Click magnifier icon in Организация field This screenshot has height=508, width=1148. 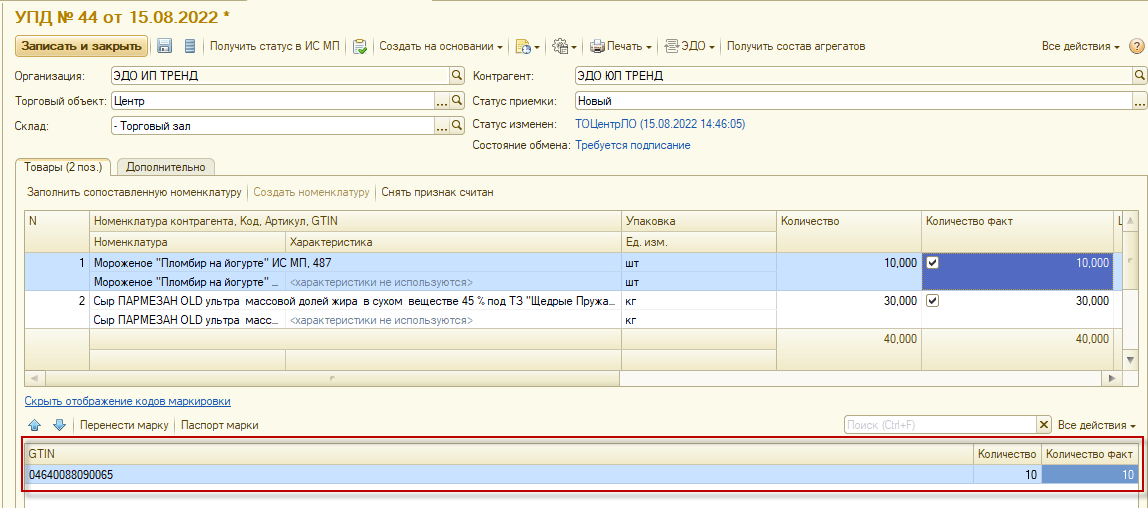pyautogui.click(x=457, y=75)
